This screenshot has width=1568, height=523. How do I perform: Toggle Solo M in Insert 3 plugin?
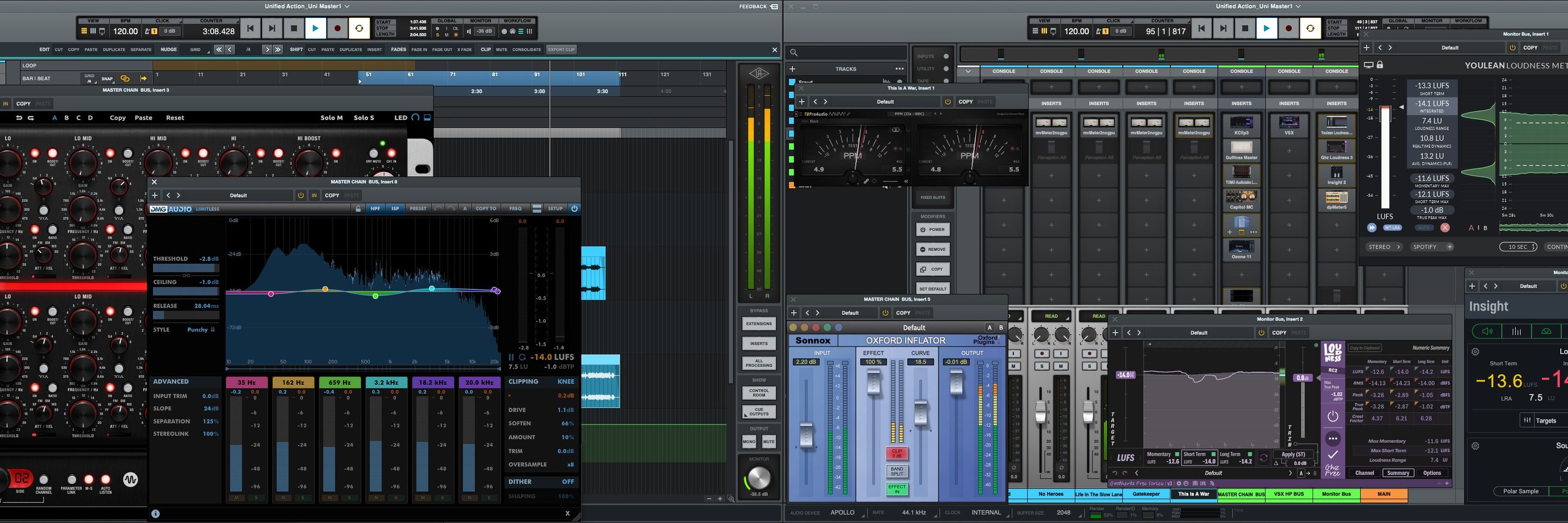coord(331,118)
